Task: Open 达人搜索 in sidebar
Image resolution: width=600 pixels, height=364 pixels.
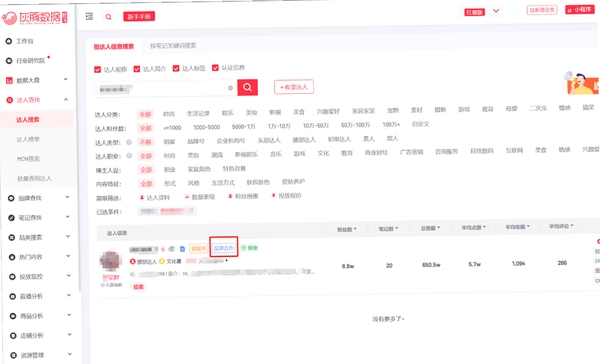Action: (28, 119)
